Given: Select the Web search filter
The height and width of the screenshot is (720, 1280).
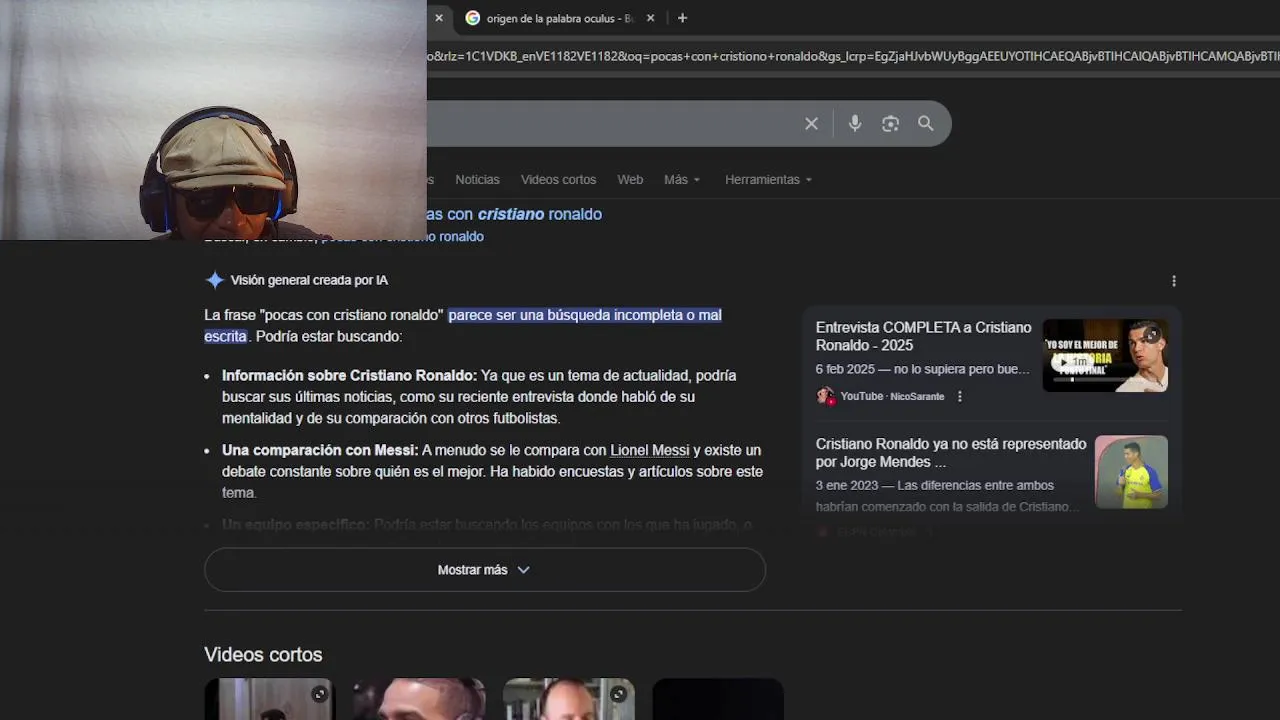Looking at the screenshot, I should [x=630, y=180].
